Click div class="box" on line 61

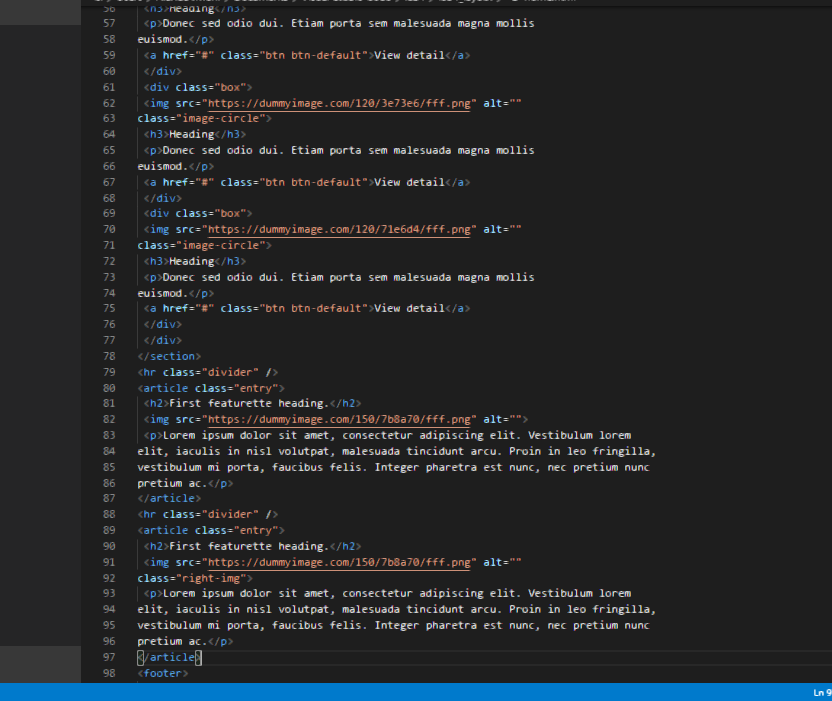[x=198, y=87]
